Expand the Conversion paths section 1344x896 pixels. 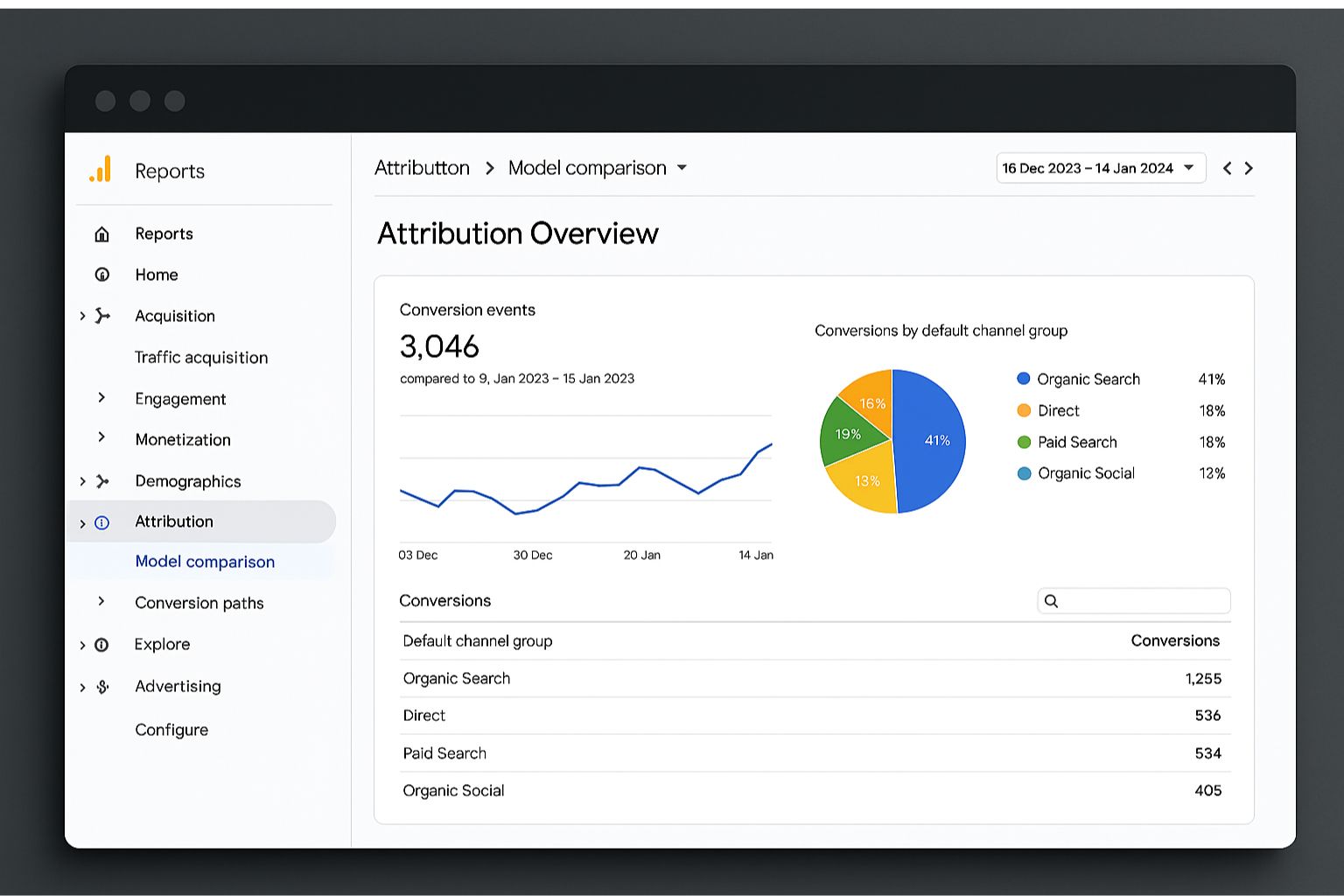101,602
